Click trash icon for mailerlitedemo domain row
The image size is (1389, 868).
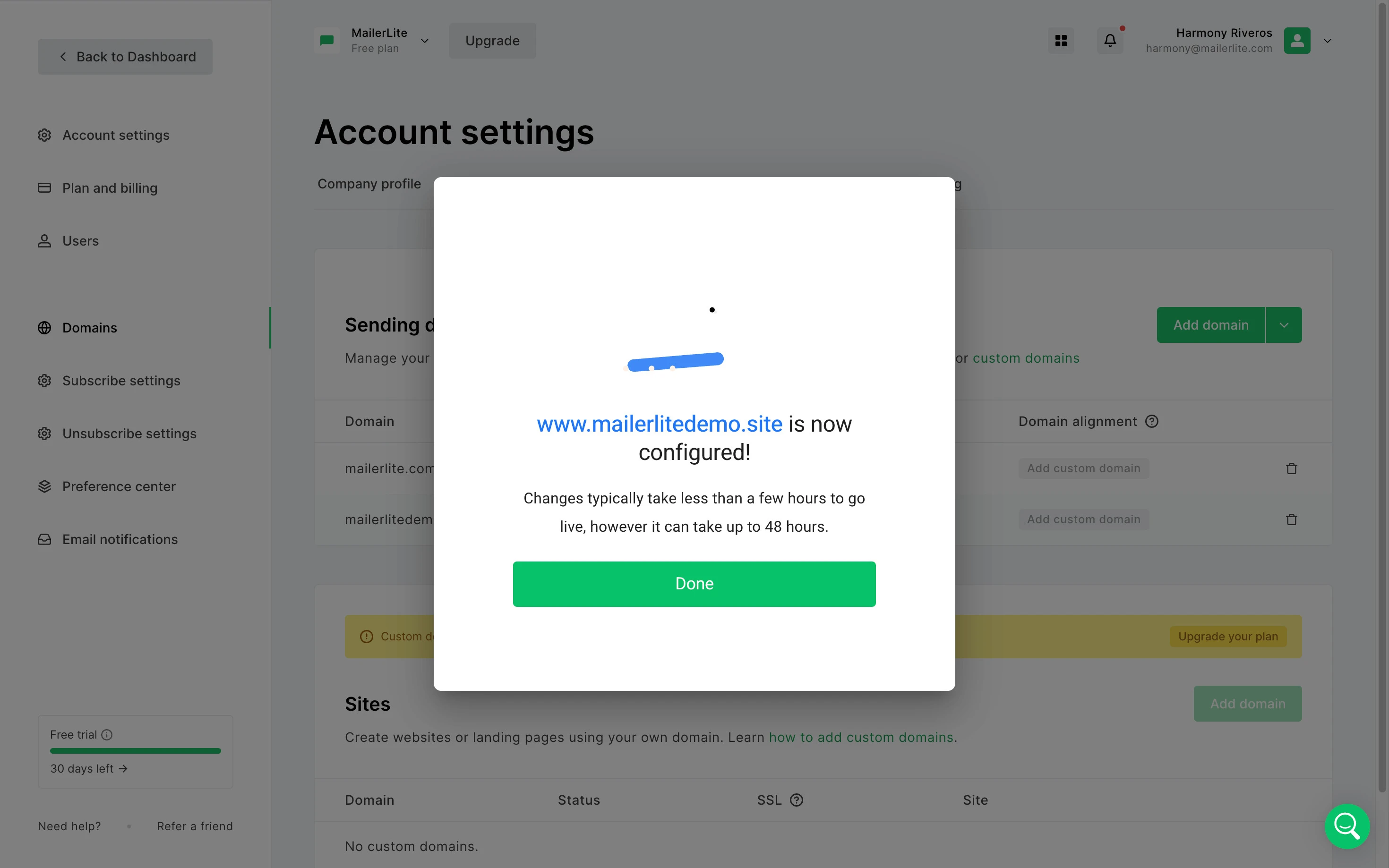1291,519
